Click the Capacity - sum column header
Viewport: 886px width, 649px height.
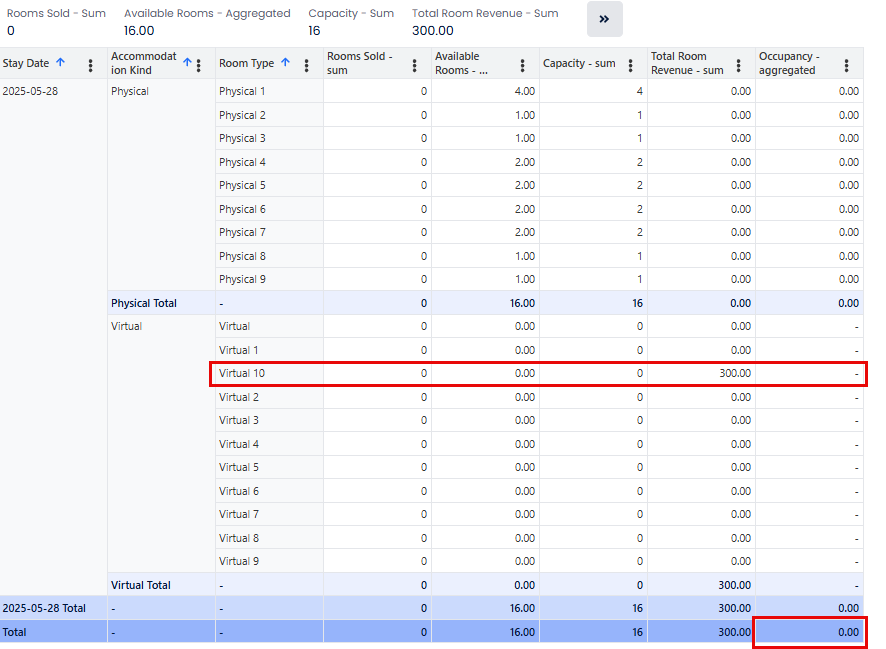pyautogui.click(x=579, y=64)
